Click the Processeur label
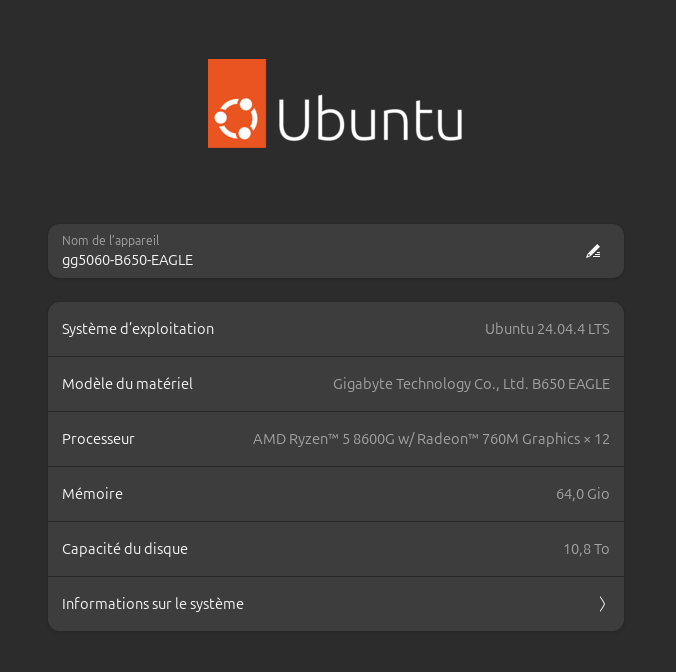The height and width of the screenshot is (672, 676). [98, 439]
